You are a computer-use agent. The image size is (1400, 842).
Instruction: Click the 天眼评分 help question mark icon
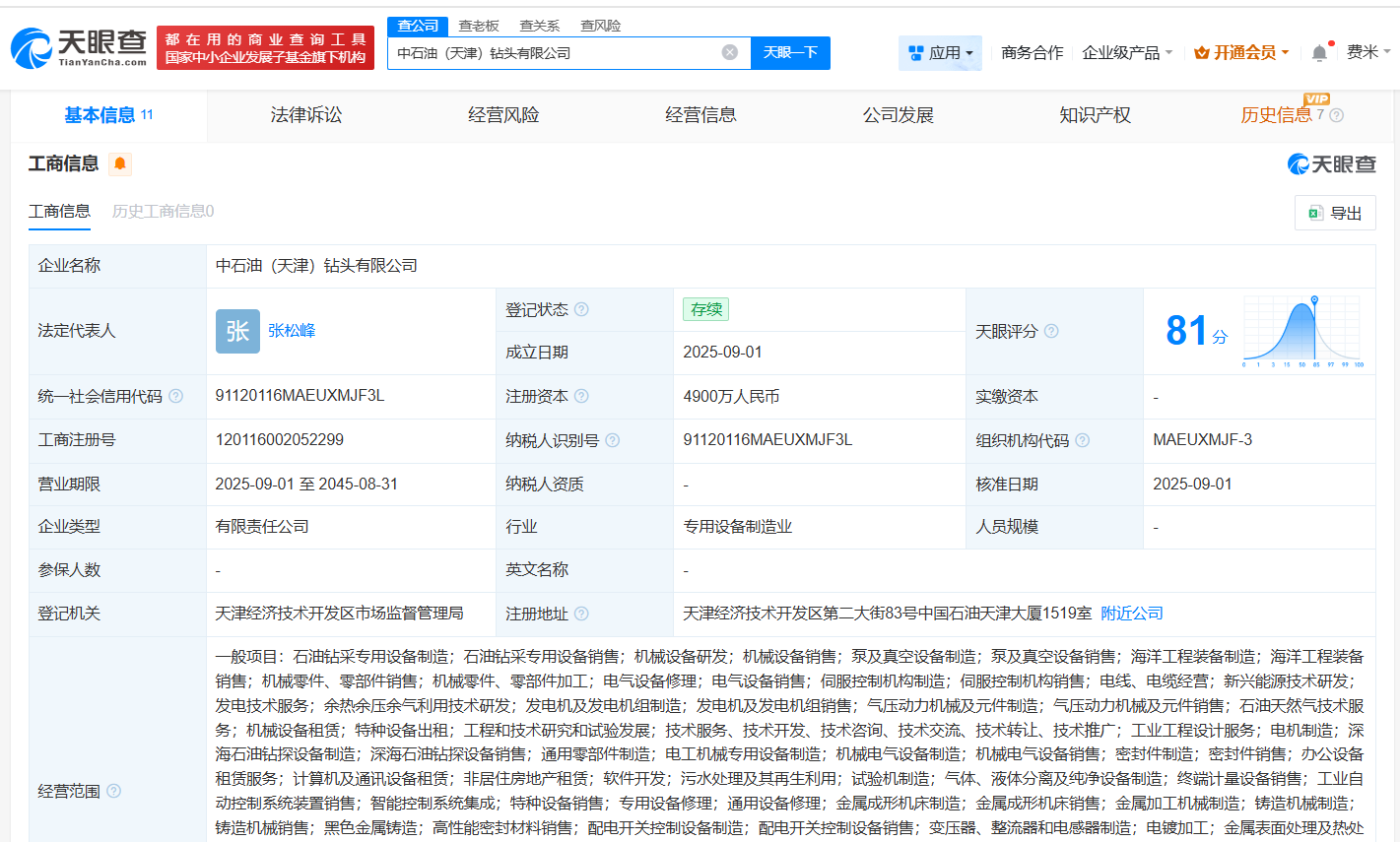pos(1050,332)
